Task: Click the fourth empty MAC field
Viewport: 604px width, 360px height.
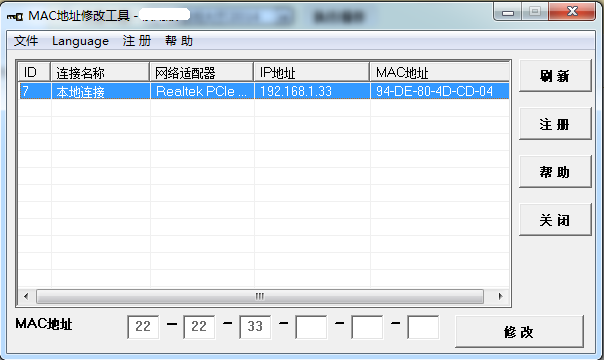Action: click(x=311, y=327)
